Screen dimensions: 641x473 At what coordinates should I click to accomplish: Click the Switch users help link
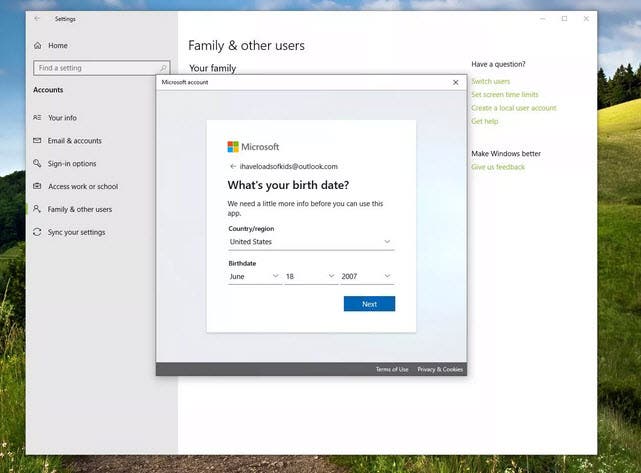point(491,81)
